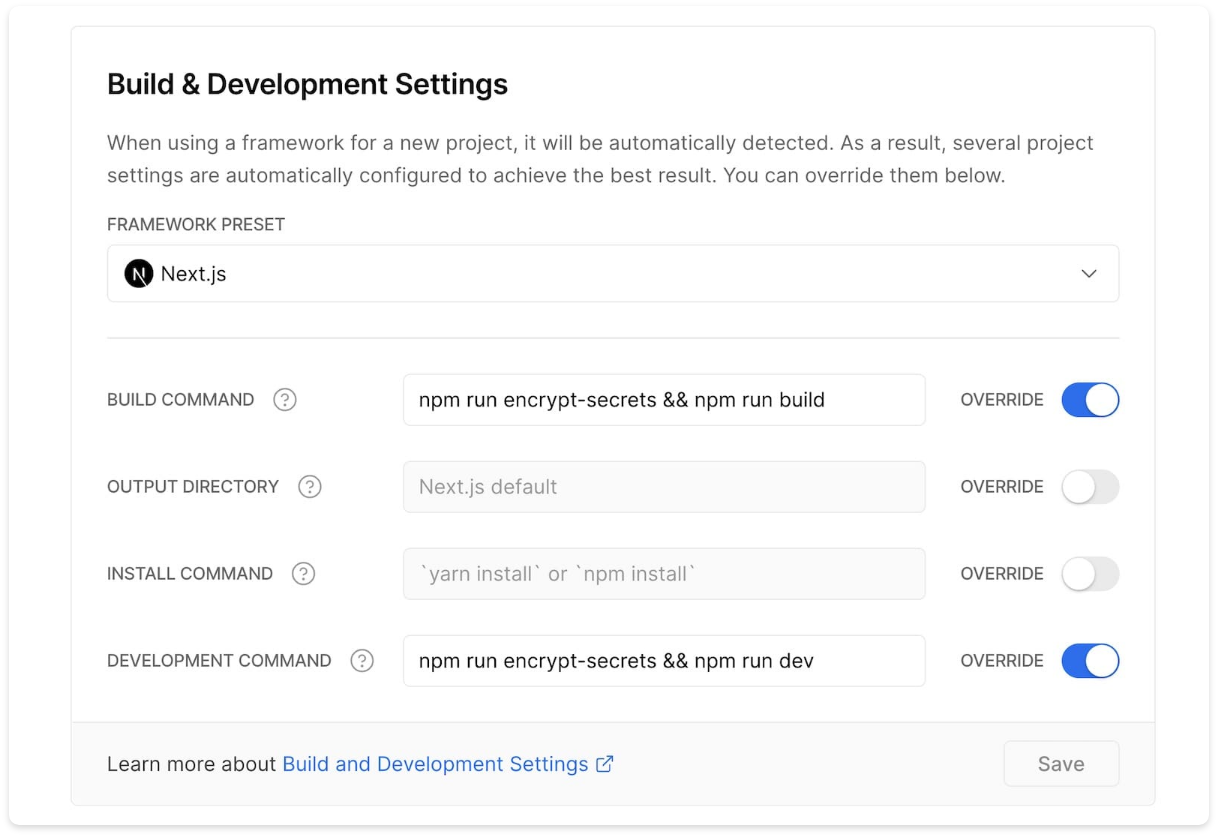
Task: Enable the Output Directory override toggle
Action: pos(1090,487)
